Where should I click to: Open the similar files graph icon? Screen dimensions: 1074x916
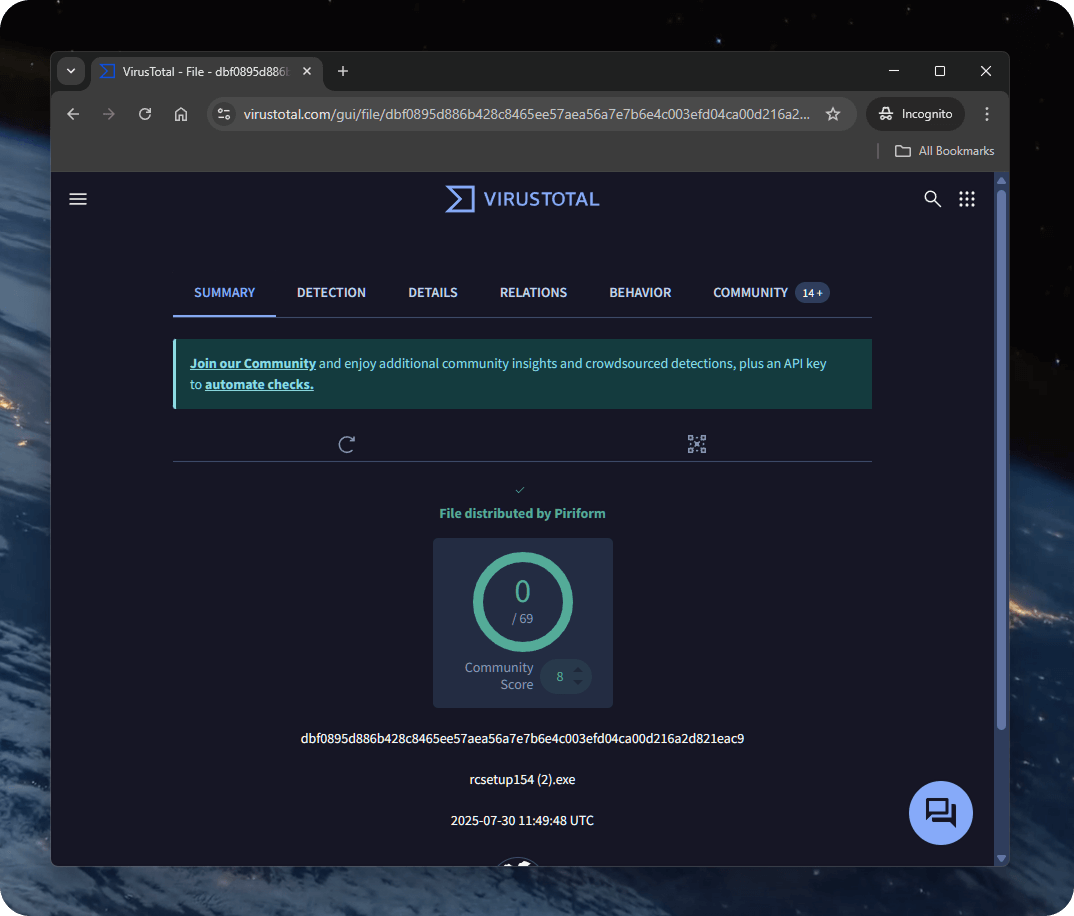point(697,444)
